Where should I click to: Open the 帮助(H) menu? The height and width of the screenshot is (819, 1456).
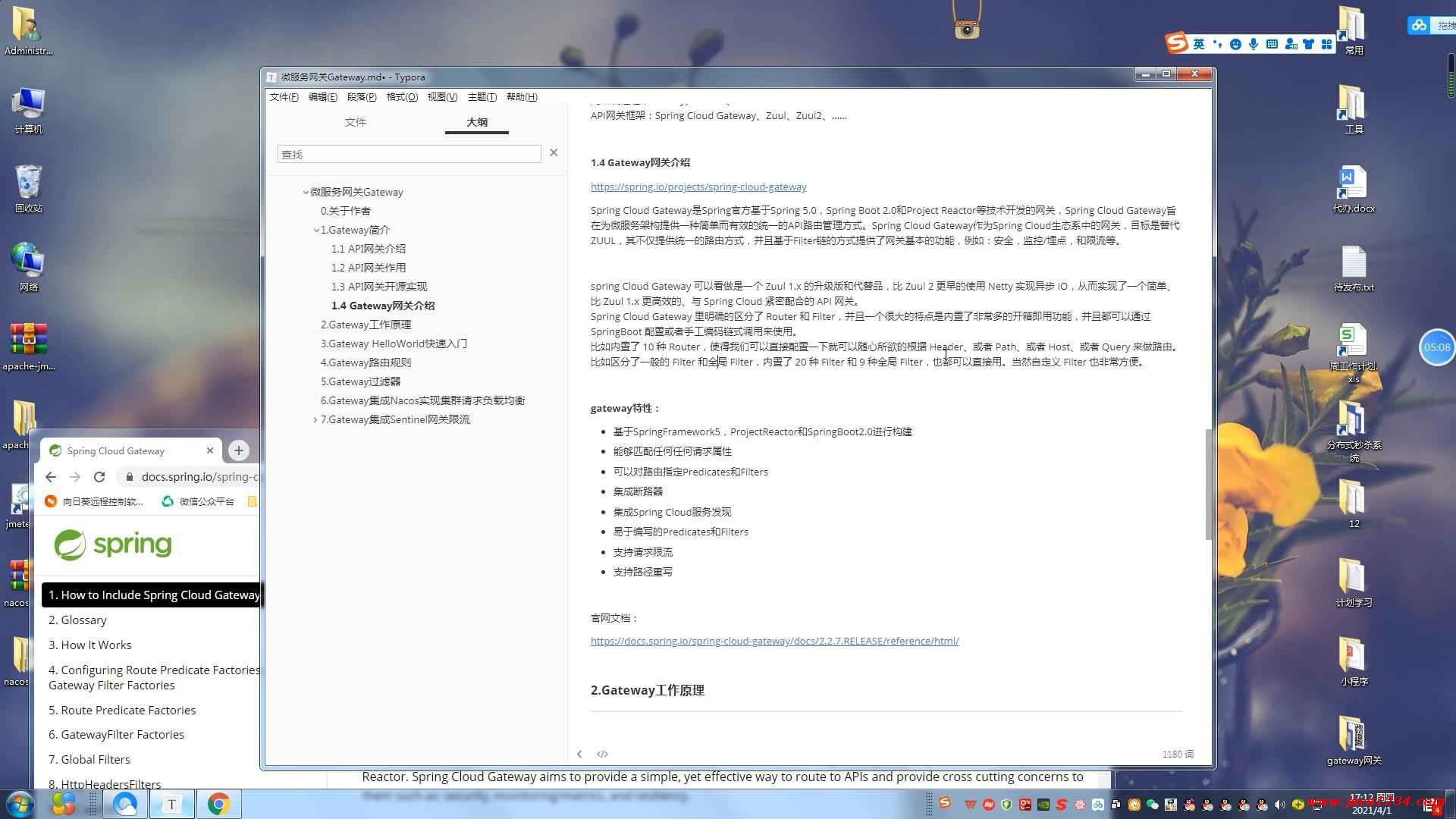[x=522, y=97]
